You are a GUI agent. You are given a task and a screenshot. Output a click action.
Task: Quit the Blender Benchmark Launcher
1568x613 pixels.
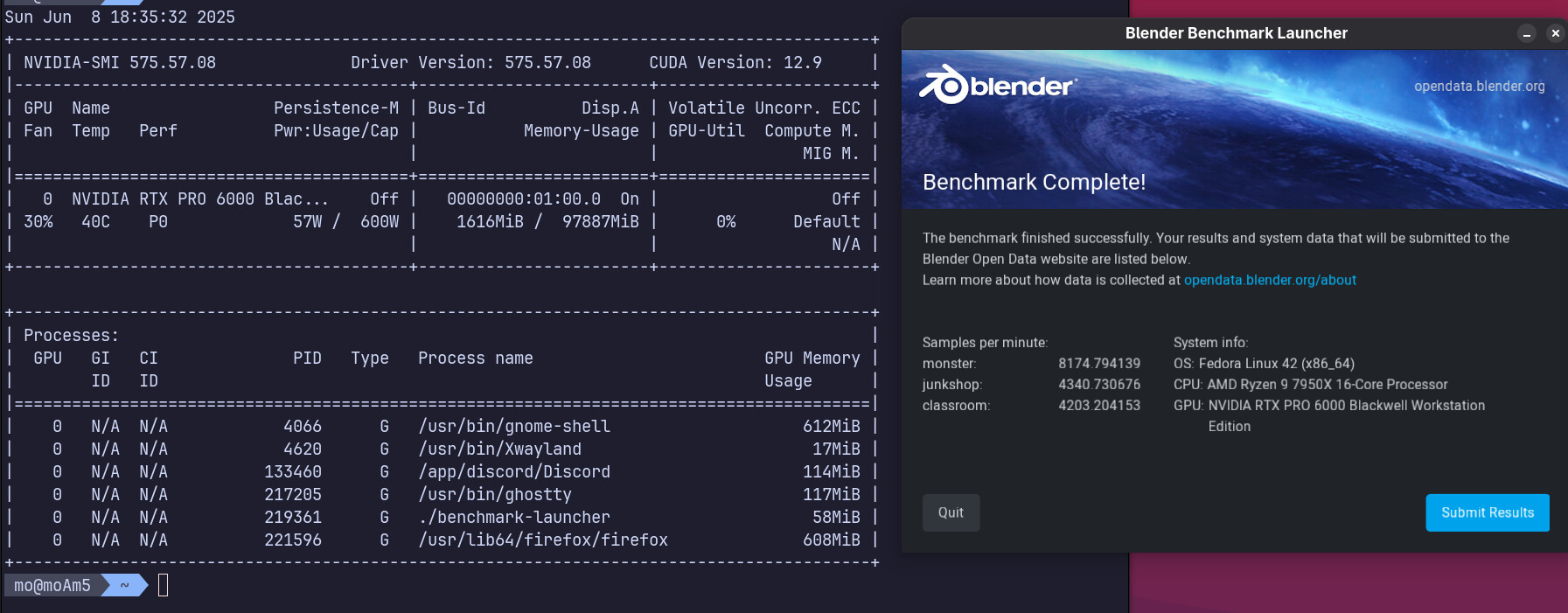[x=951, y=512]
